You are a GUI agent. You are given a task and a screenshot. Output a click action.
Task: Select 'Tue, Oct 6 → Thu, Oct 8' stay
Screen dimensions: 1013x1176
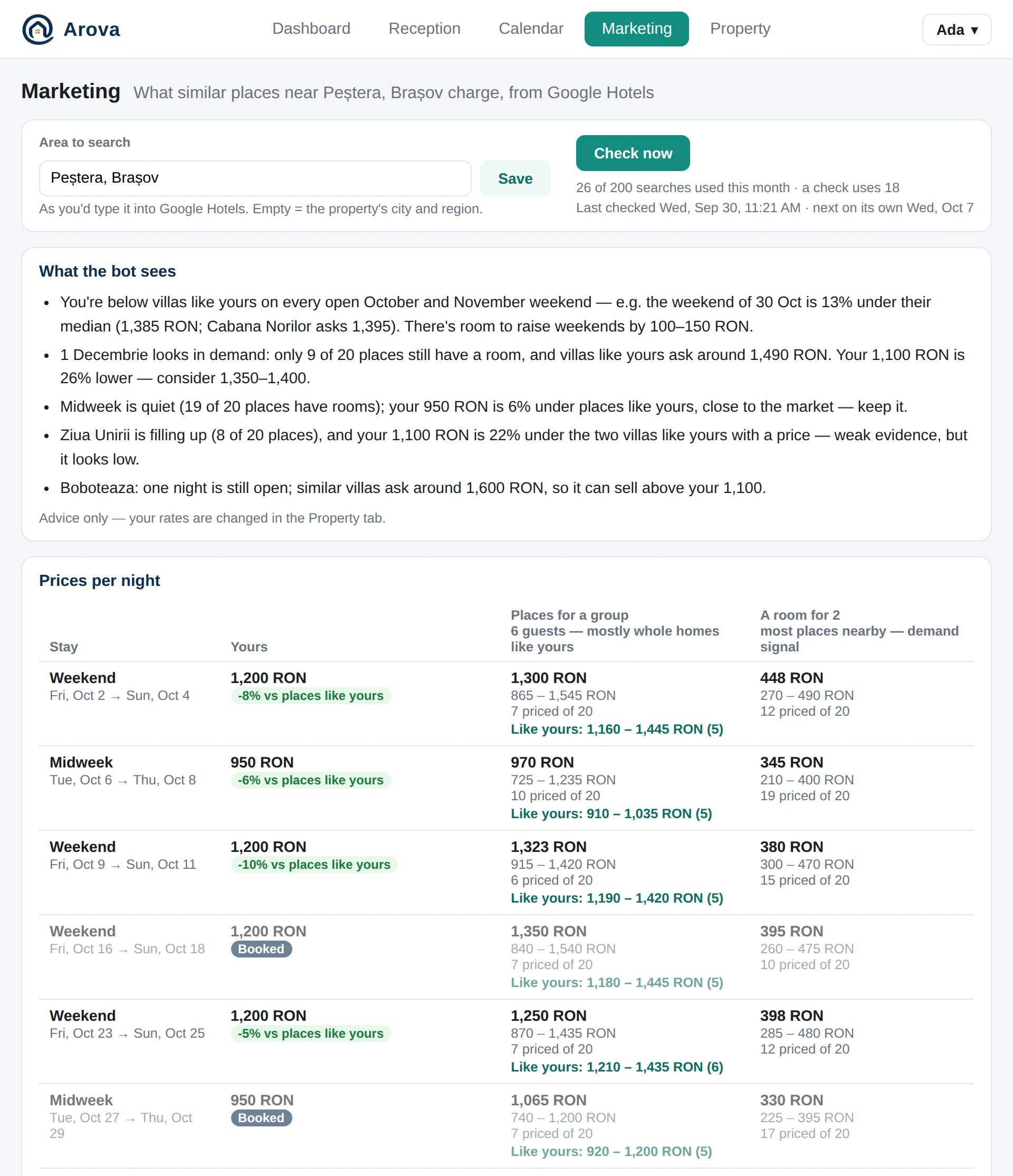[122, 780]
